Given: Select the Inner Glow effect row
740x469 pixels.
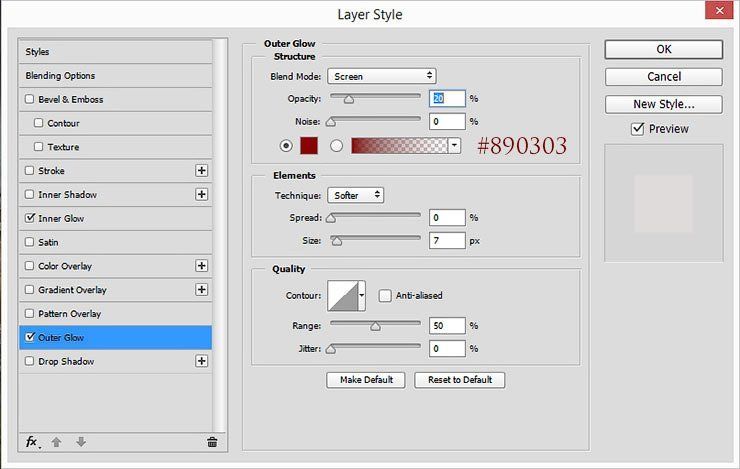Looking at the screenshot, I should tap(116, 218).
